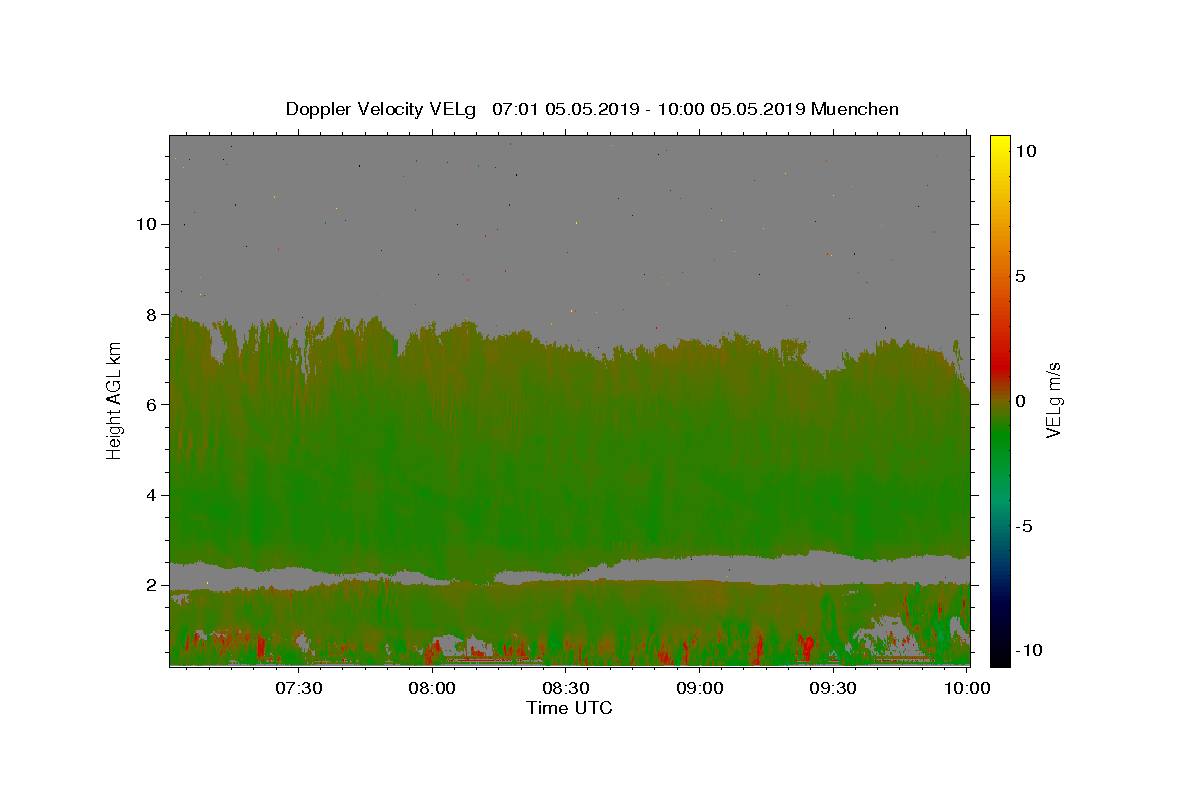Click the "Time UTC" axis label
Viewport: 1200px width, 800px height.
click(569, 708)
